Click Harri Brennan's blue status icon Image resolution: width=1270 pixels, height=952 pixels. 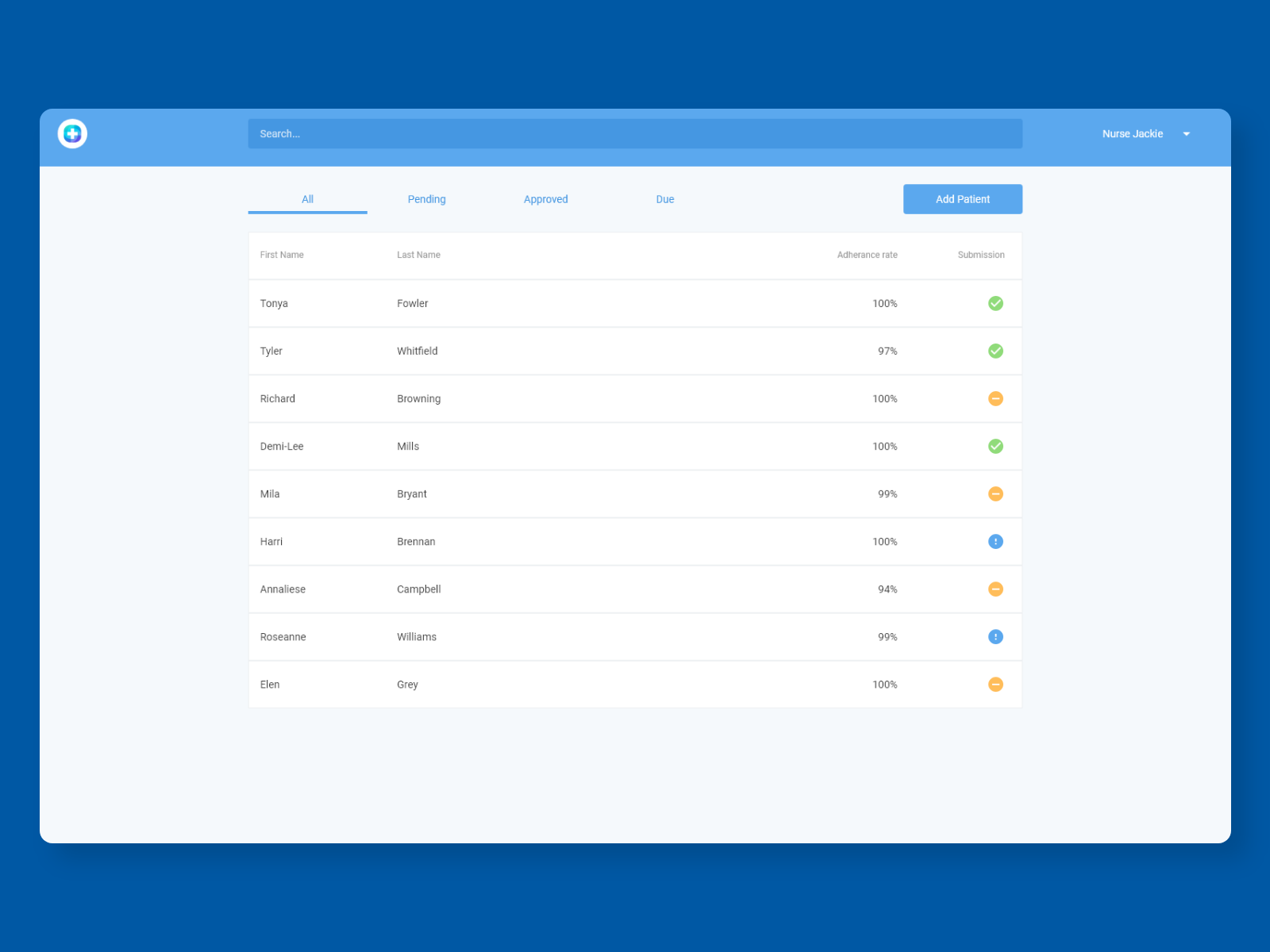995,541
